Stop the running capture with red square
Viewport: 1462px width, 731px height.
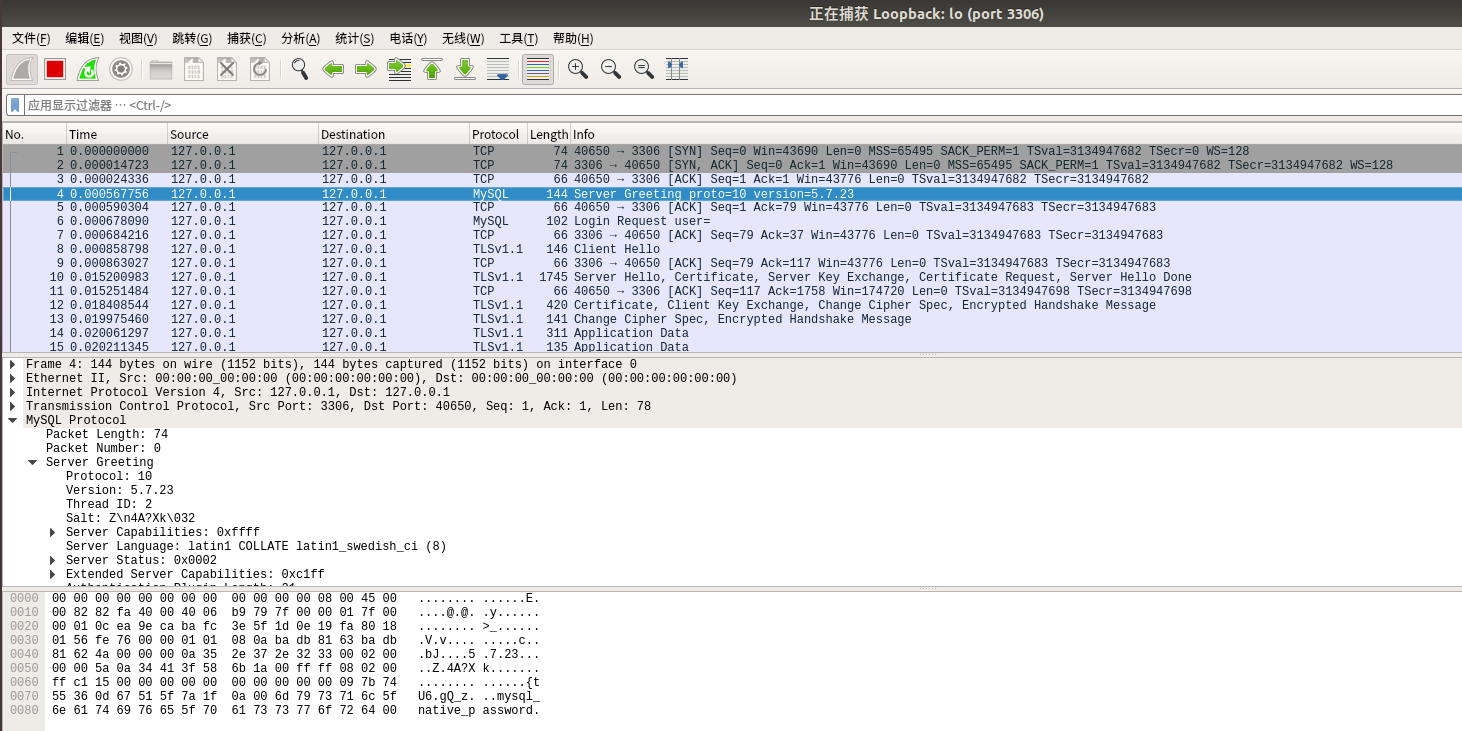(x=55, y=69)
